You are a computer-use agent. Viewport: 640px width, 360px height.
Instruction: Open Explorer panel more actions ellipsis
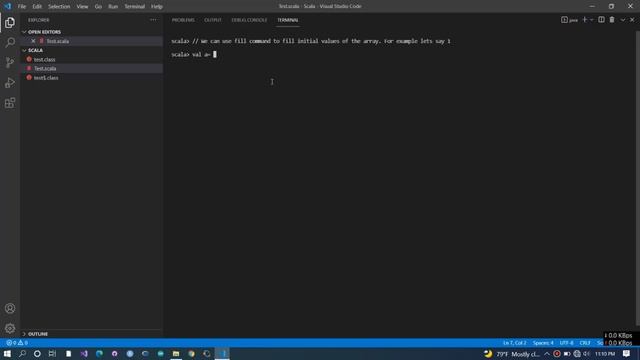point(153,20)
